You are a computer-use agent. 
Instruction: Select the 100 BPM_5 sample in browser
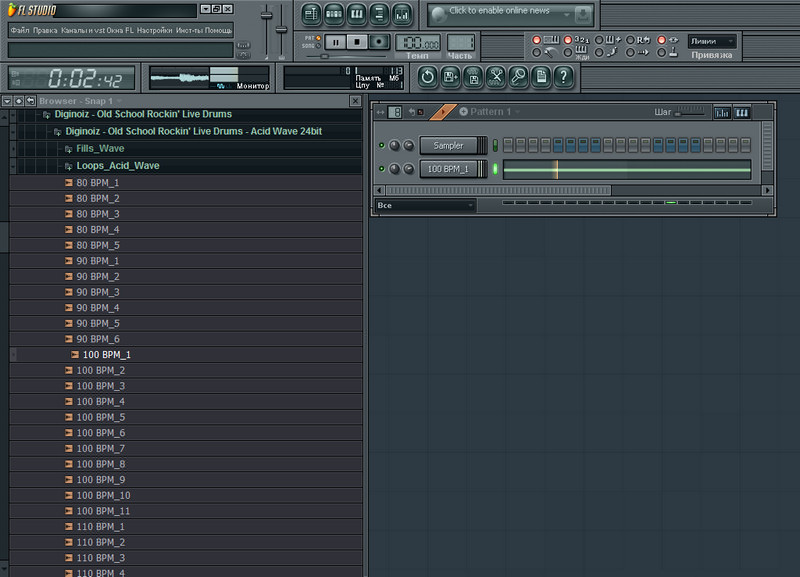click(x=100, y=417)
